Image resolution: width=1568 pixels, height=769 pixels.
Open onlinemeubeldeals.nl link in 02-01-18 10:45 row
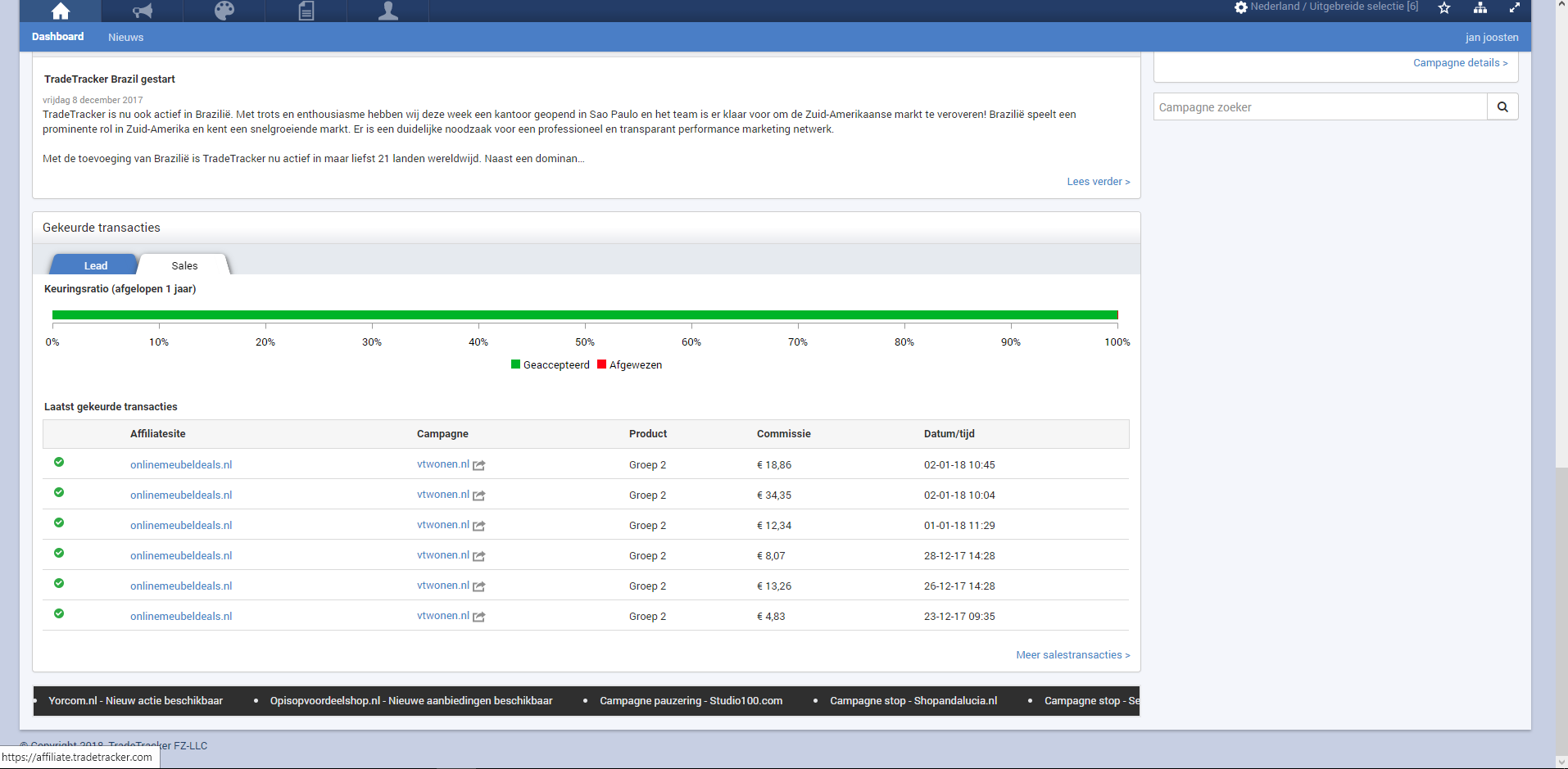(x=181, y=465)
